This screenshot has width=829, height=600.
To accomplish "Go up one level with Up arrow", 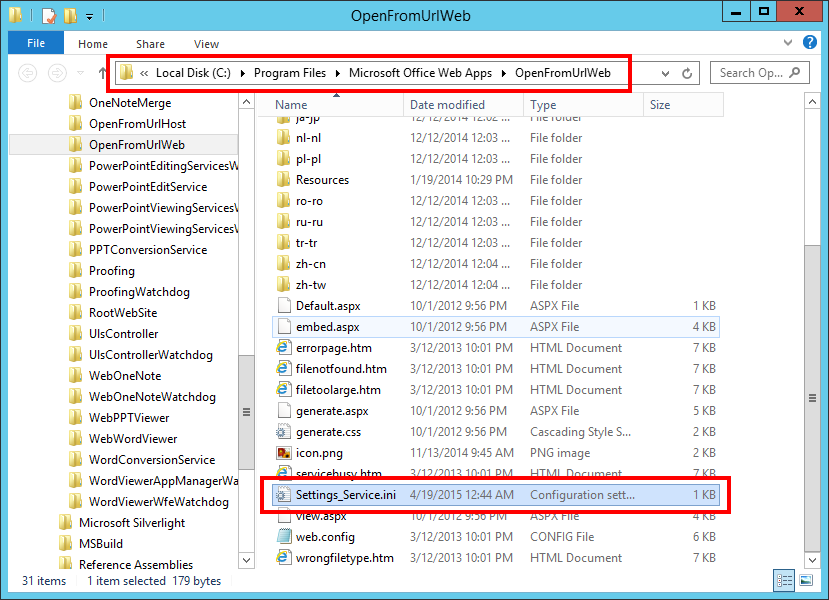I will coord(103,73).
